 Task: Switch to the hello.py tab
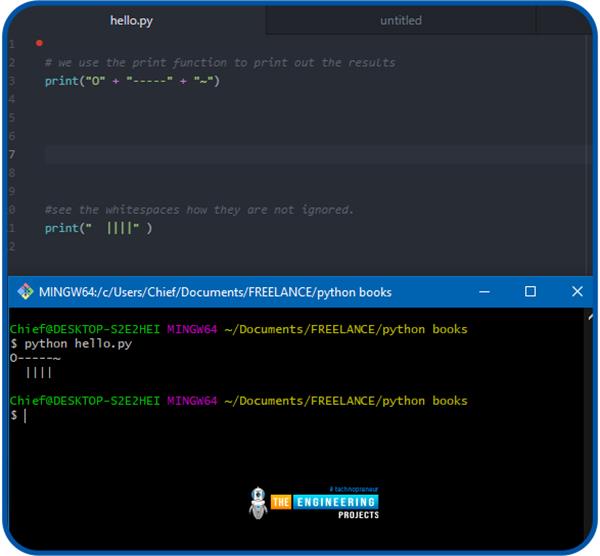[x=131, y=21]
